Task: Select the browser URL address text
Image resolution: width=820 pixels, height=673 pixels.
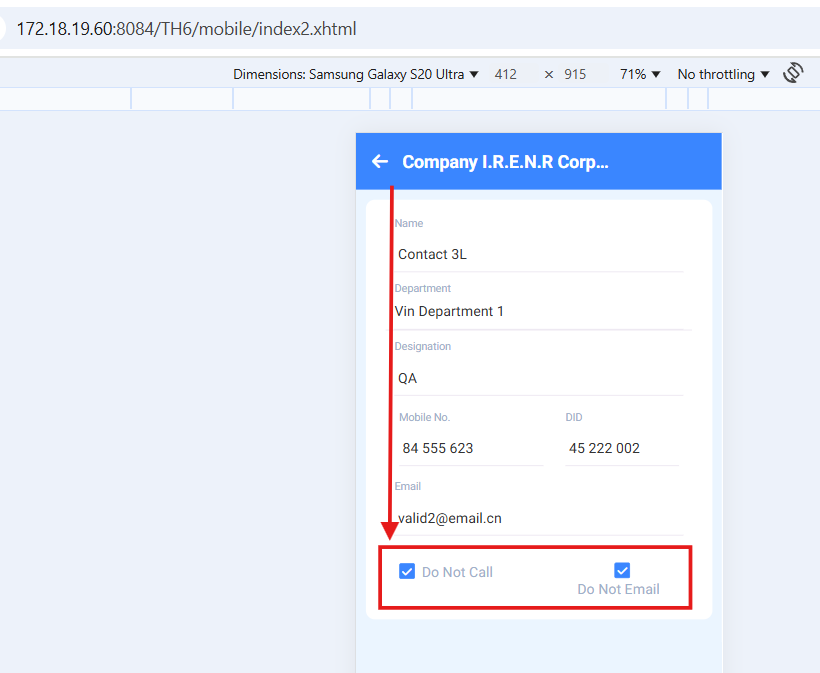Action: coord(186,29)
